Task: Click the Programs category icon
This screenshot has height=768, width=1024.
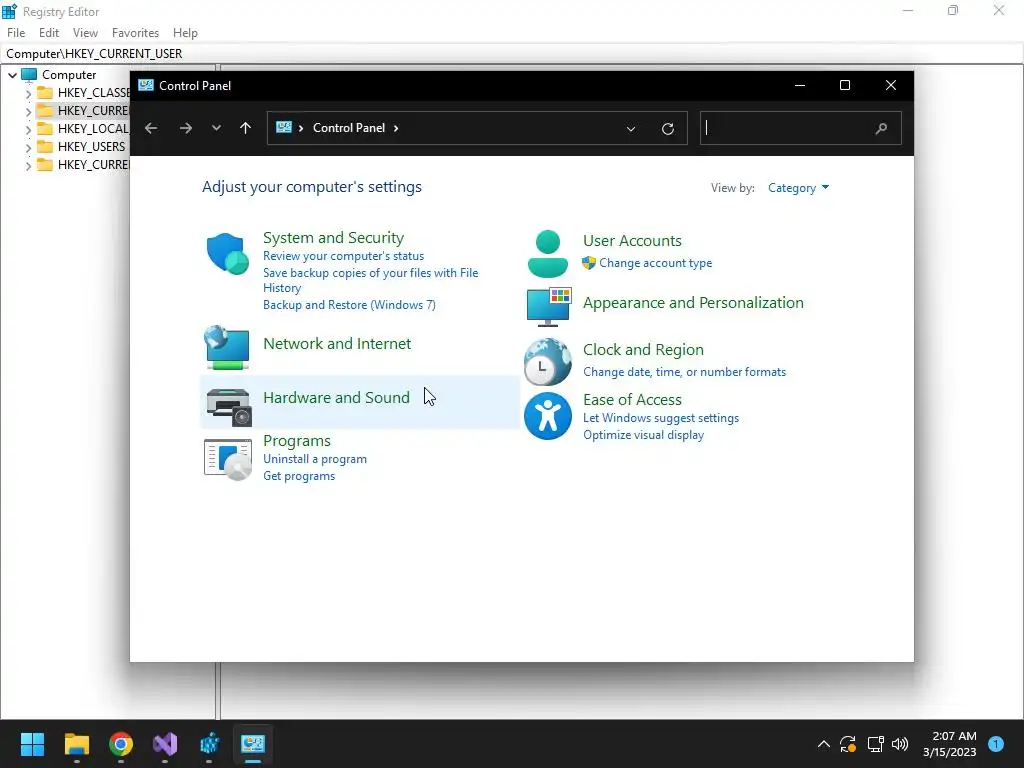Action: pos(227,460)
